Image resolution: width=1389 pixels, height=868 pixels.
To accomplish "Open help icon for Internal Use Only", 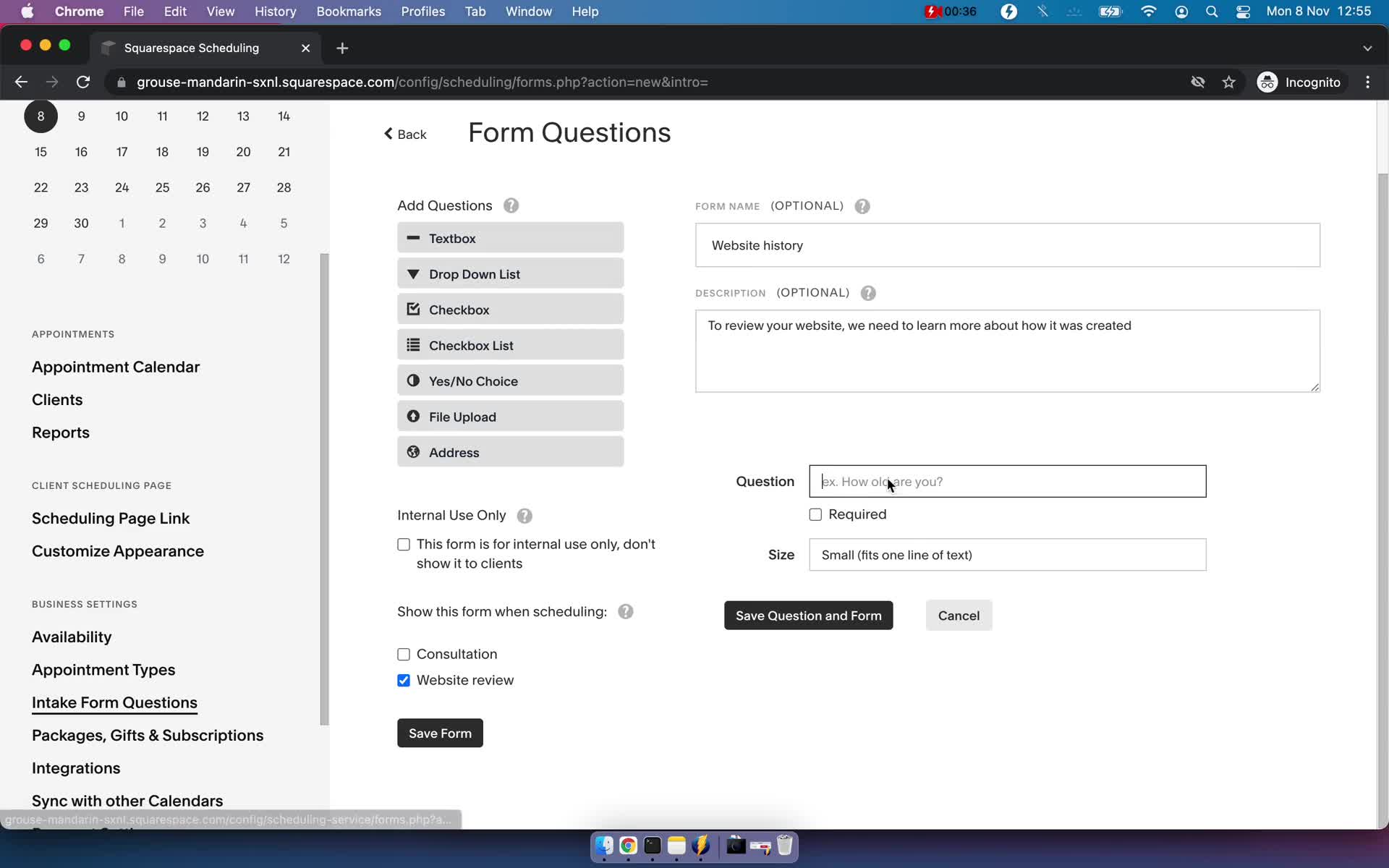I will pyautogui.click(x=524, y=516).
